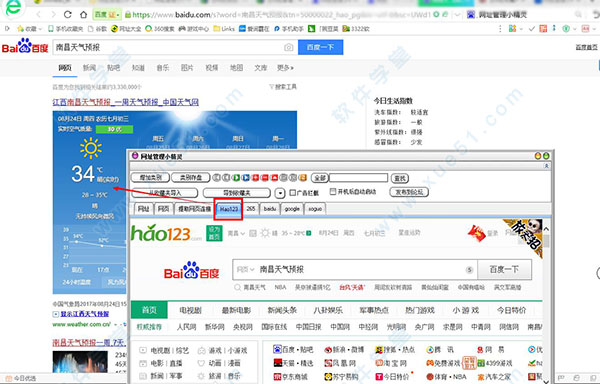Click the browser forward arrow

[x=53, y=15]
